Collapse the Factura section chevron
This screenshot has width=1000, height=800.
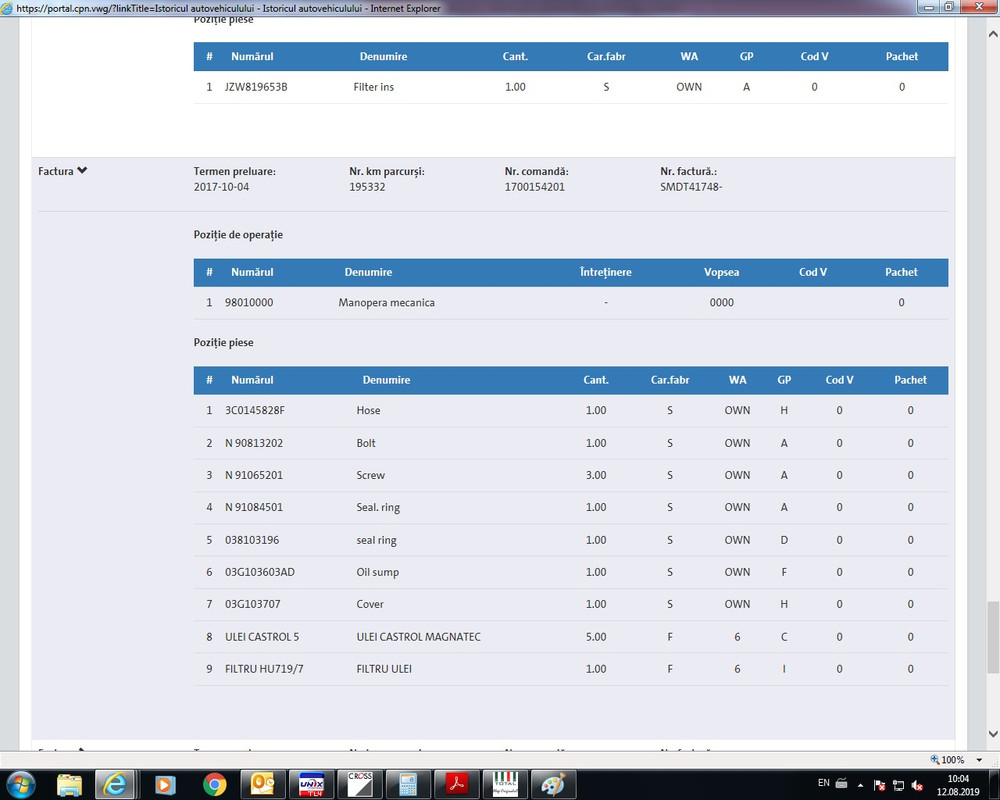(82, 170)
